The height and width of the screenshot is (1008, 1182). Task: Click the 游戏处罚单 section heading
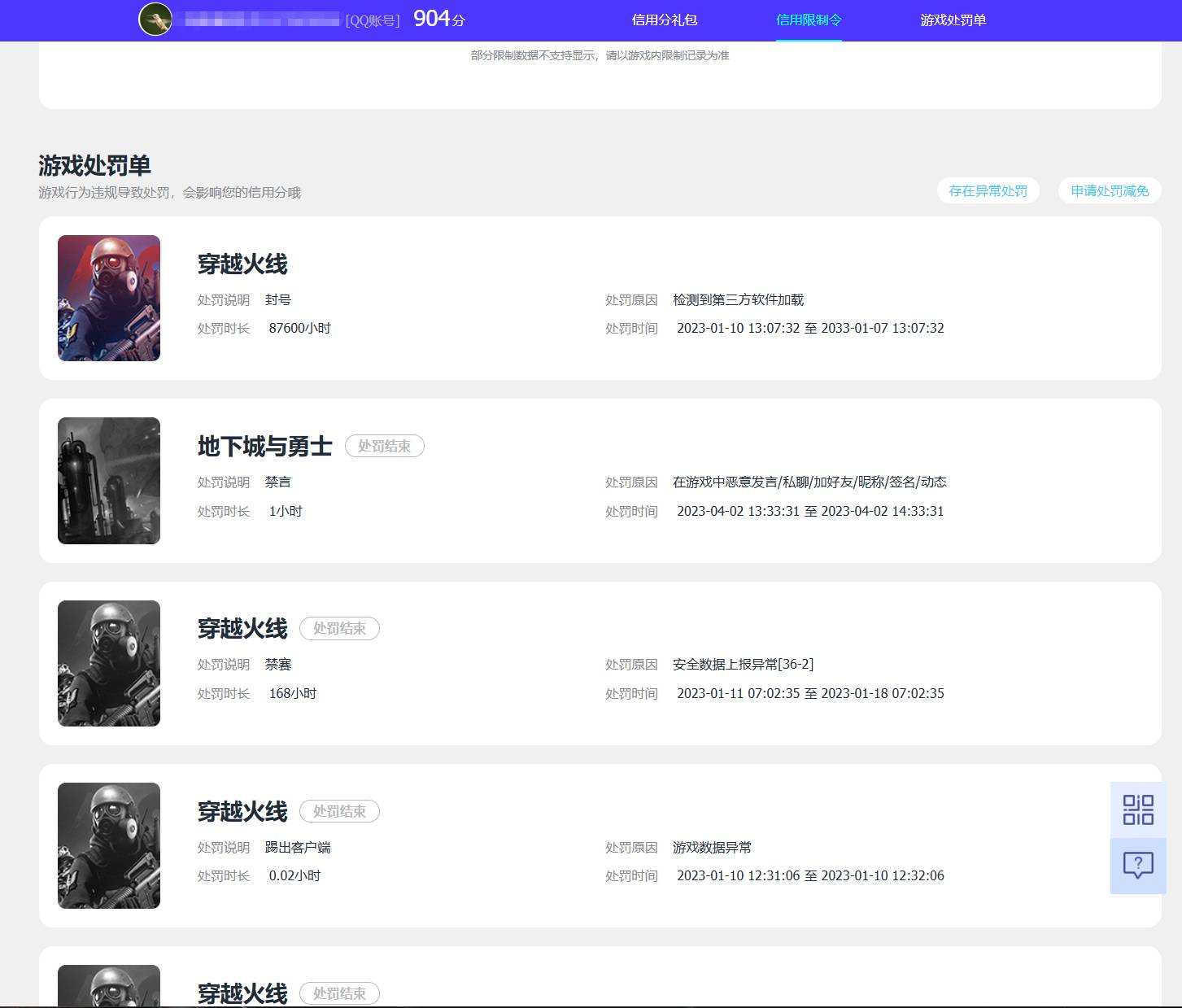click(94, 166)
